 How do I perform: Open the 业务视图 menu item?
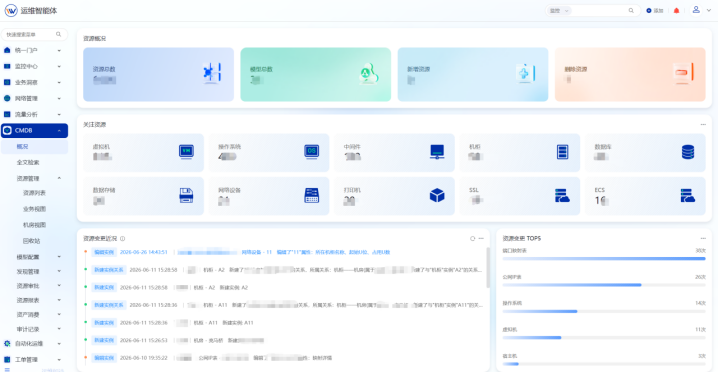(x=34, y=209)
